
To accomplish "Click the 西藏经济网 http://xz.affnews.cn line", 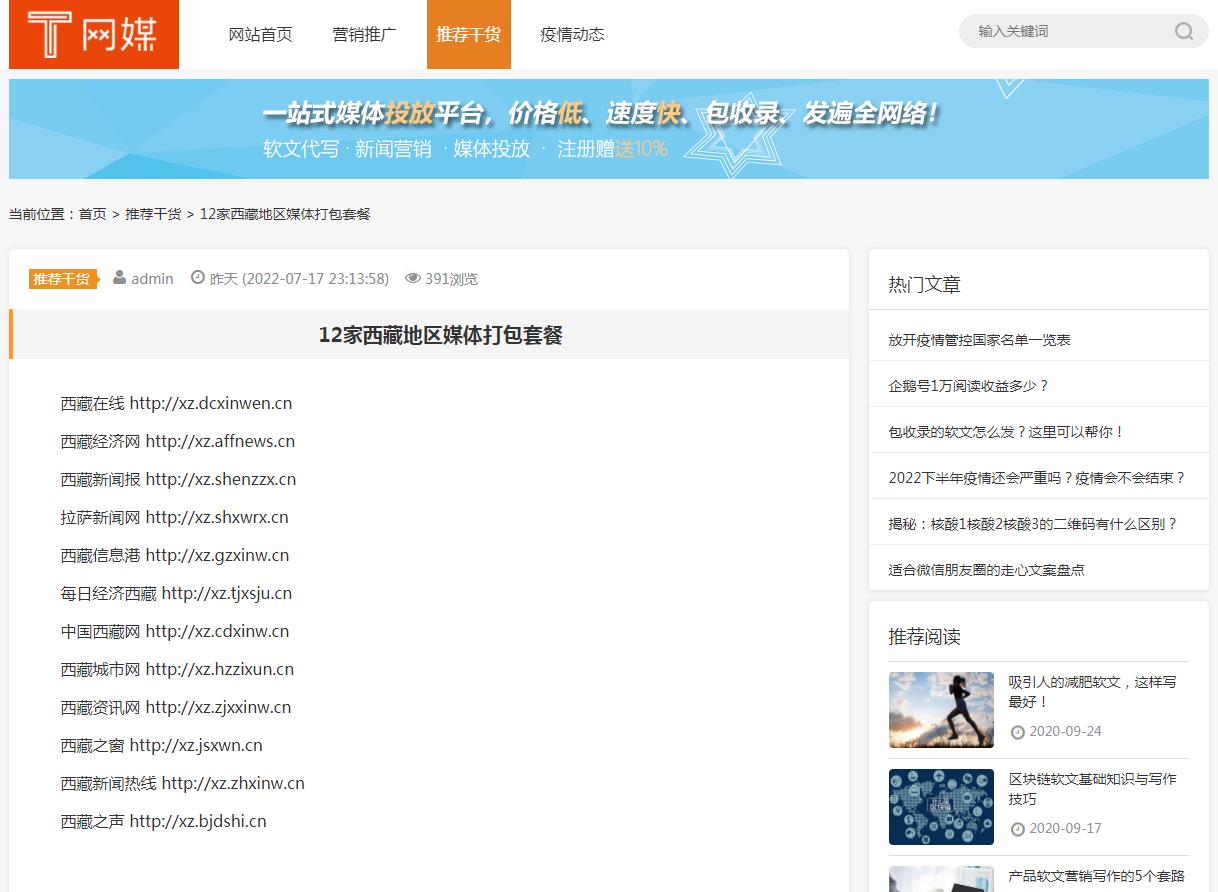I will [178, 442].
